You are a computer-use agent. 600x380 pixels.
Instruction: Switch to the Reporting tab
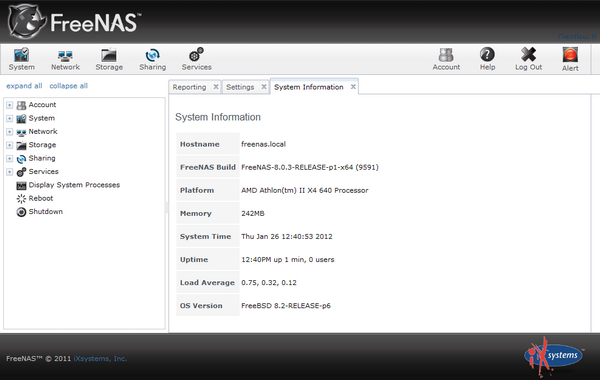[x=189, y=87]
